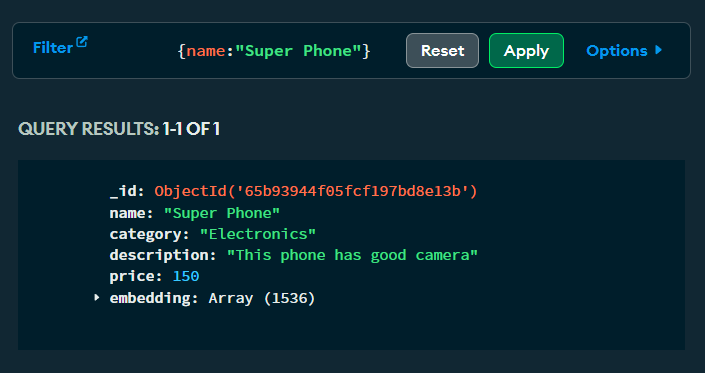Click the Options arrow icon

[658, 50]
